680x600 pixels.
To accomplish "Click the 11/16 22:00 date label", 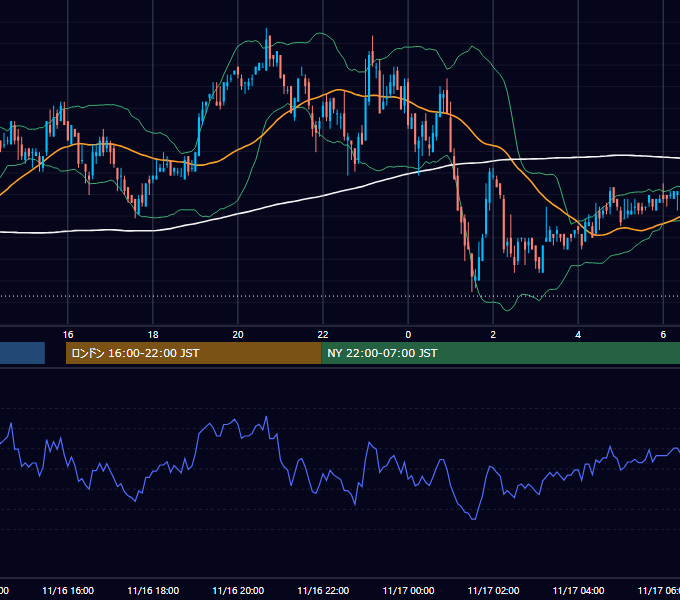I will coord(323,591).
